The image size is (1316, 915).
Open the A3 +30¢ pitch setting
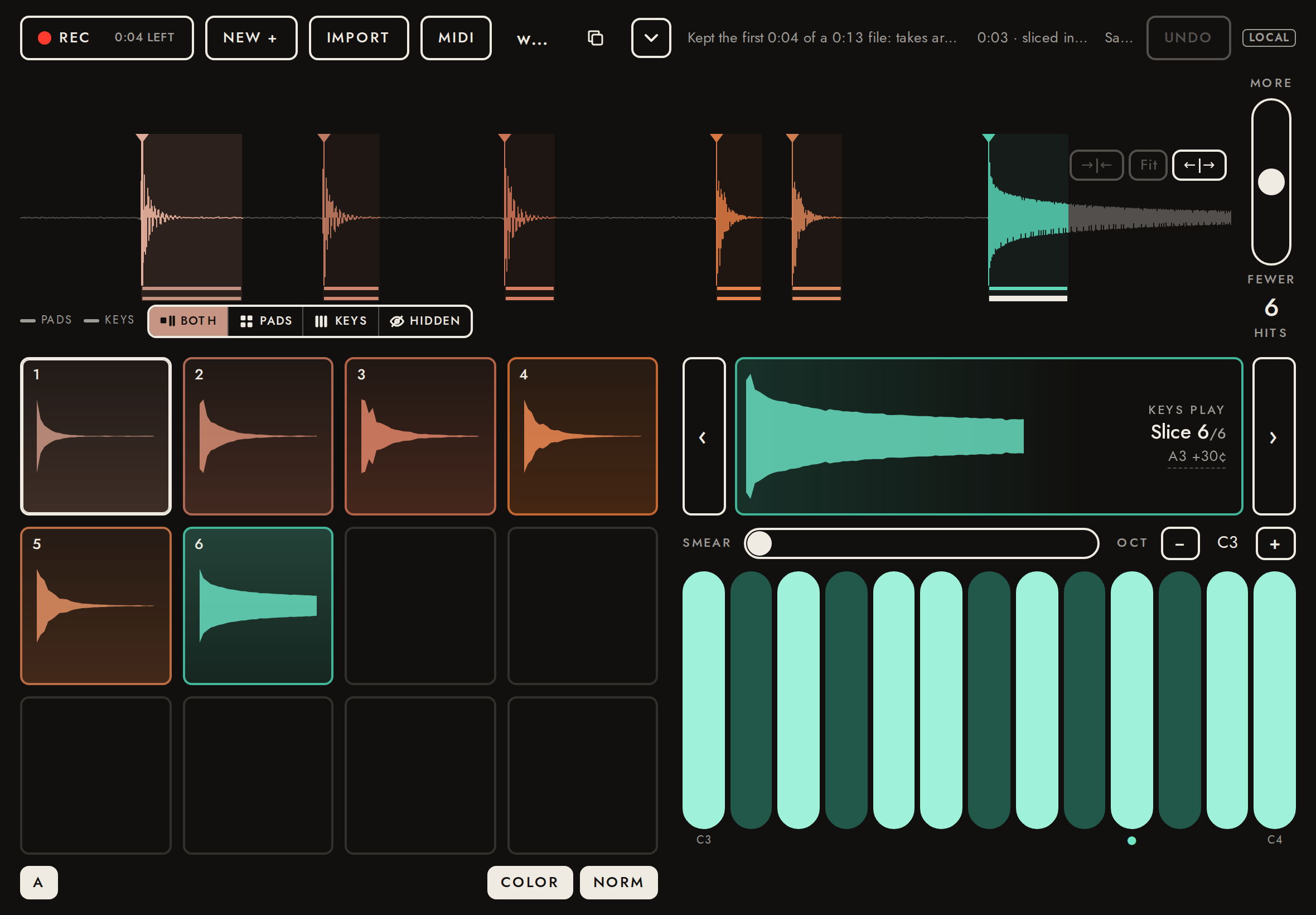coord(1197,456)
